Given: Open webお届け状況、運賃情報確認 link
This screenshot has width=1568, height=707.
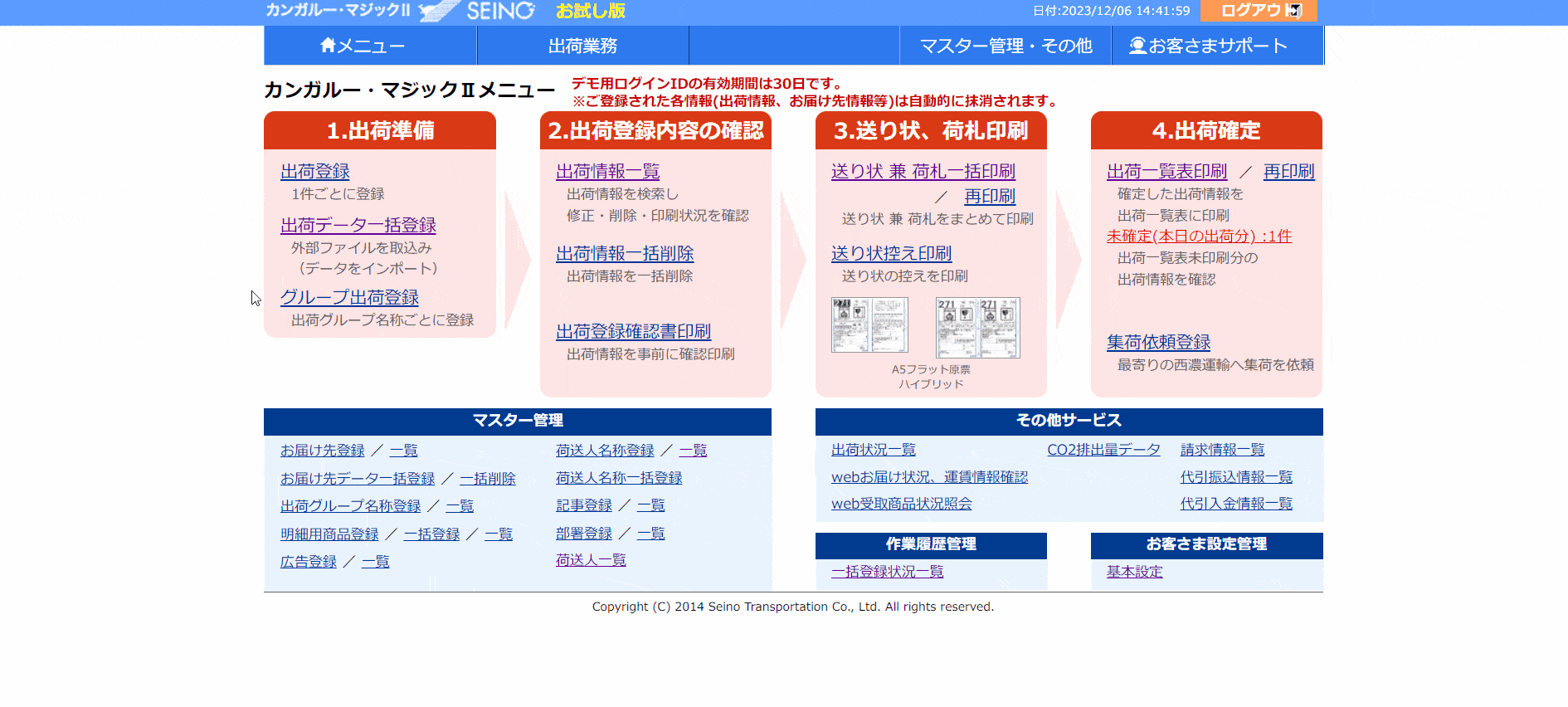Looking at the screenshot, I should click(x=930, y=476).
